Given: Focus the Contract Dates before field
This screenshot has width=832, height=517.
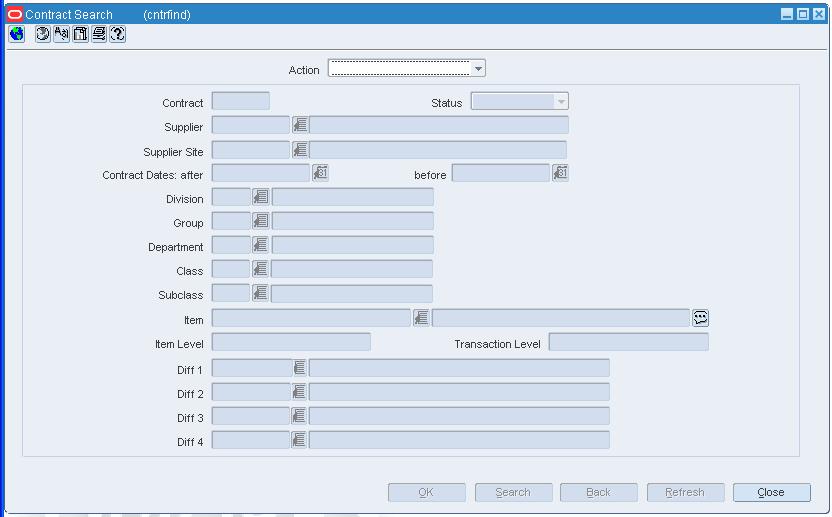Looking at the screenshot, I should 500,173.
